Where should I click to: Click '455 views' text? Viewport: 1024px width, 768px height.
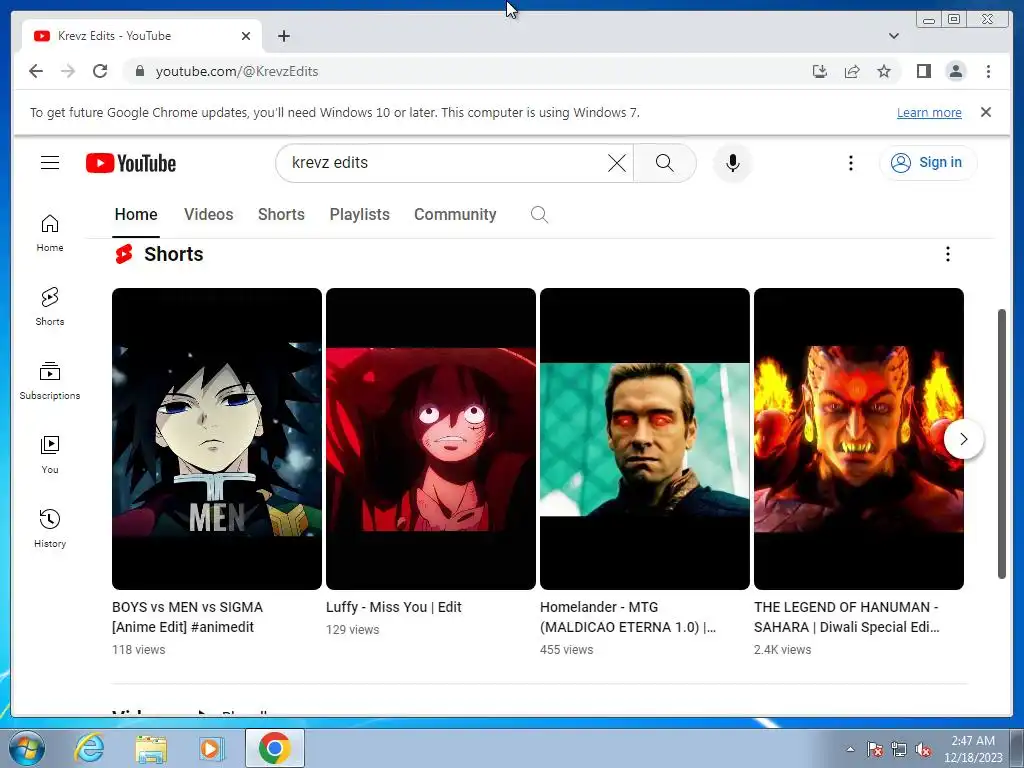pos(566,649)
